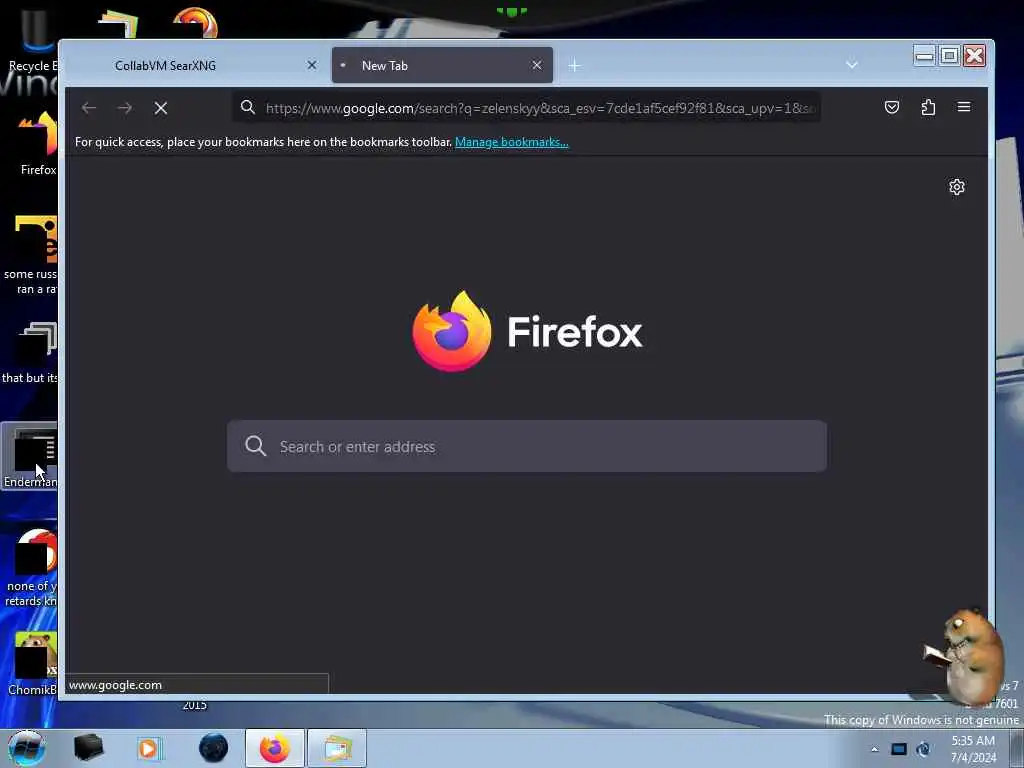
Task: Select the "that but its" desktop icon
Action: pyautogui.click(x=30, y=353)
